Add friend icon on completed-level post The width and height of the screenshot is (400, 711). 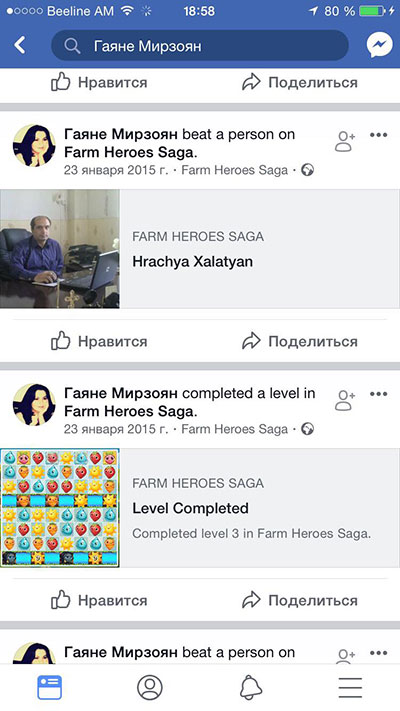tap(345, 400)
